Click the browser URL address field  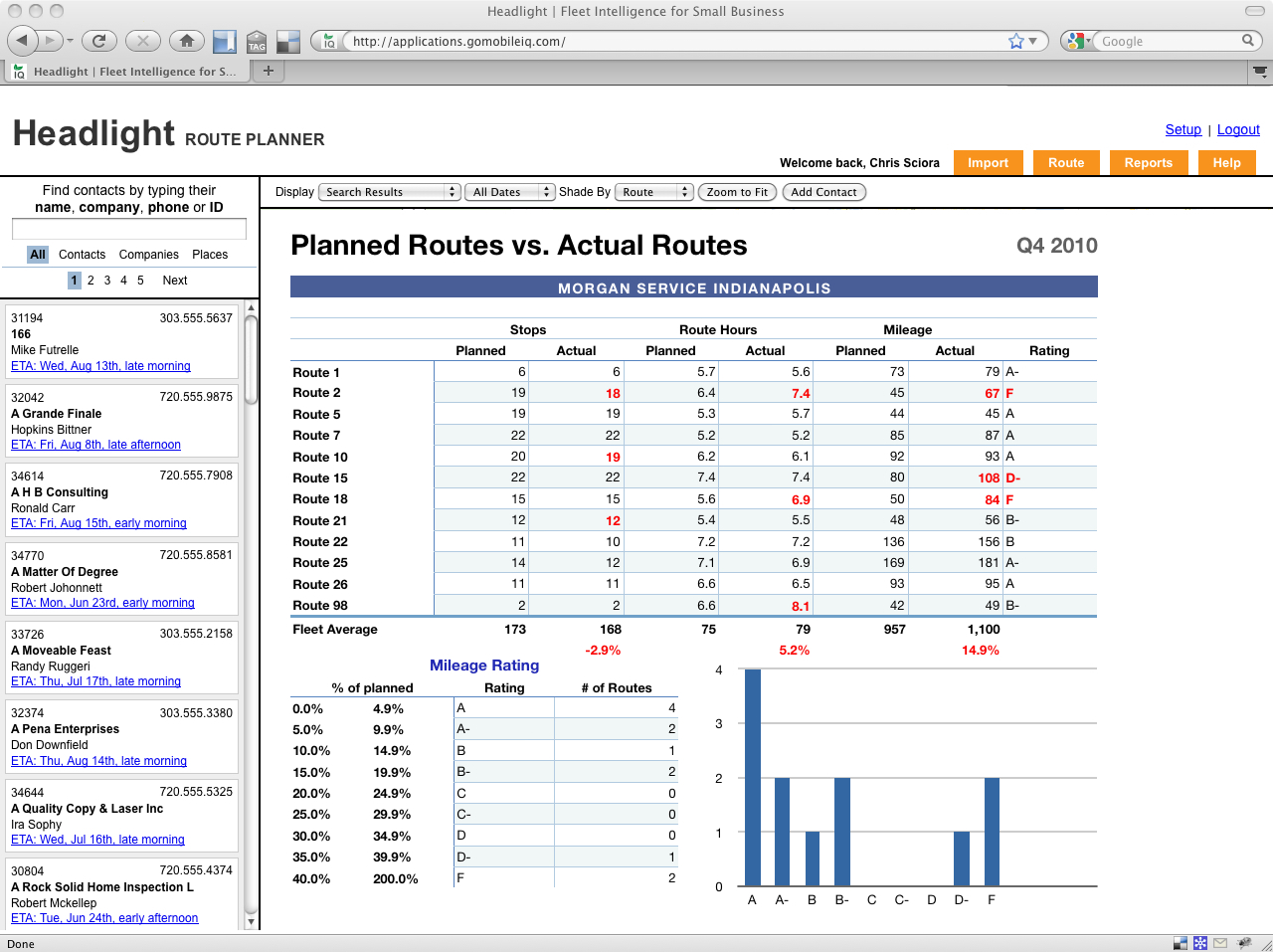pyautogui.click(x=676, y=41)
